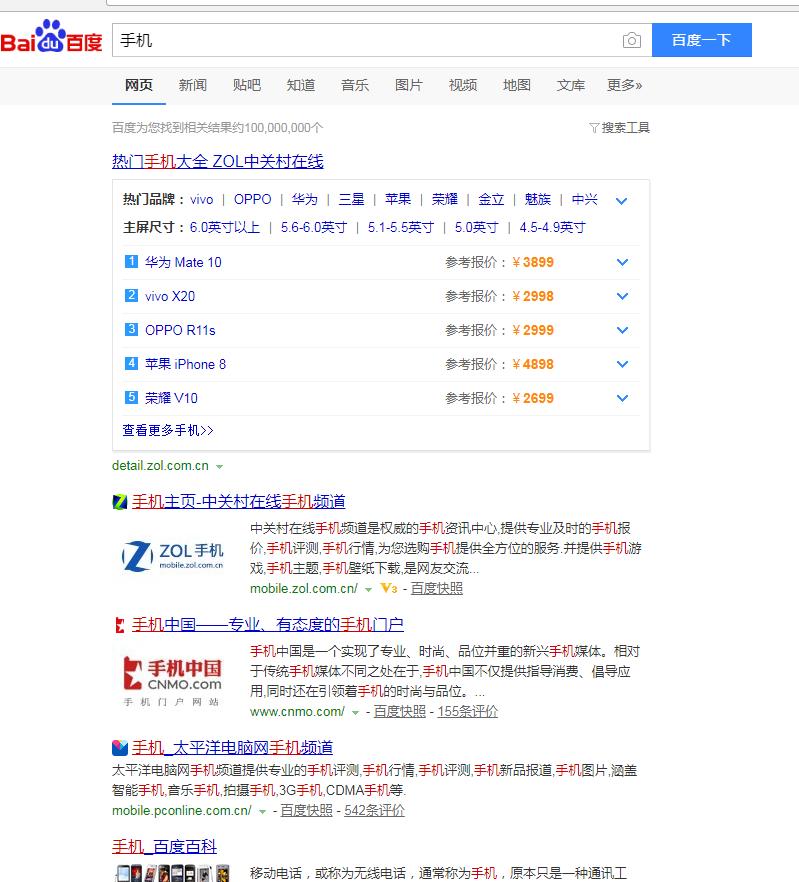Select screen size 4.5-4.9英寸
Image resolution: width=799 pixels, height=882 pixels.
click(552, 228)
